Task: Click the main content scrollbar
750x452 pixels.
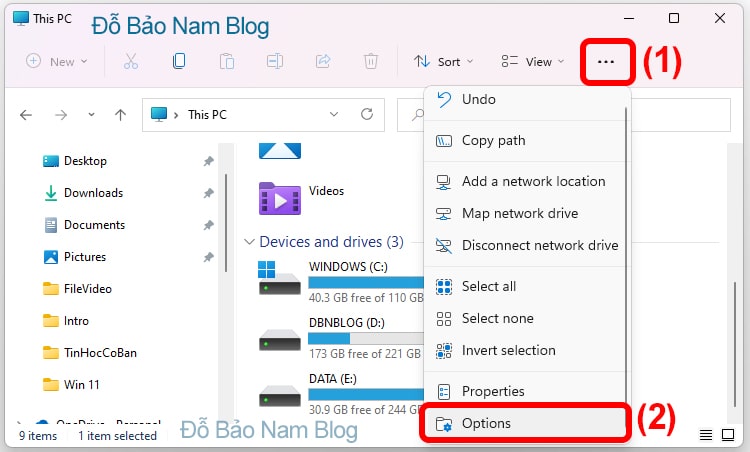Action: click(x=735, y=344)
